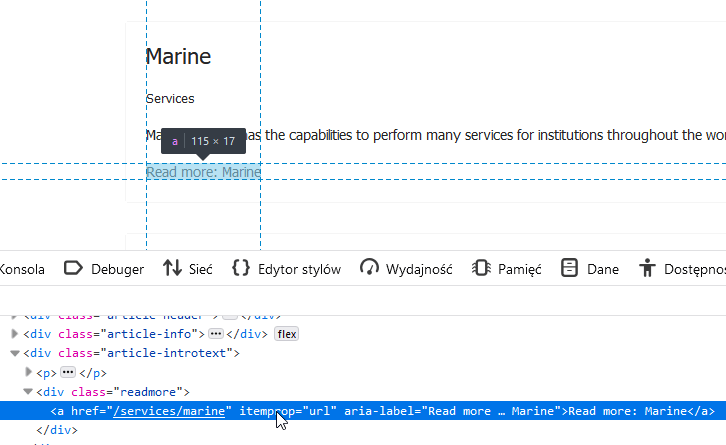Toggle the flex badge on article-info
The height and width of the screenshot is (445, 726).
click(x=287, y=334)
